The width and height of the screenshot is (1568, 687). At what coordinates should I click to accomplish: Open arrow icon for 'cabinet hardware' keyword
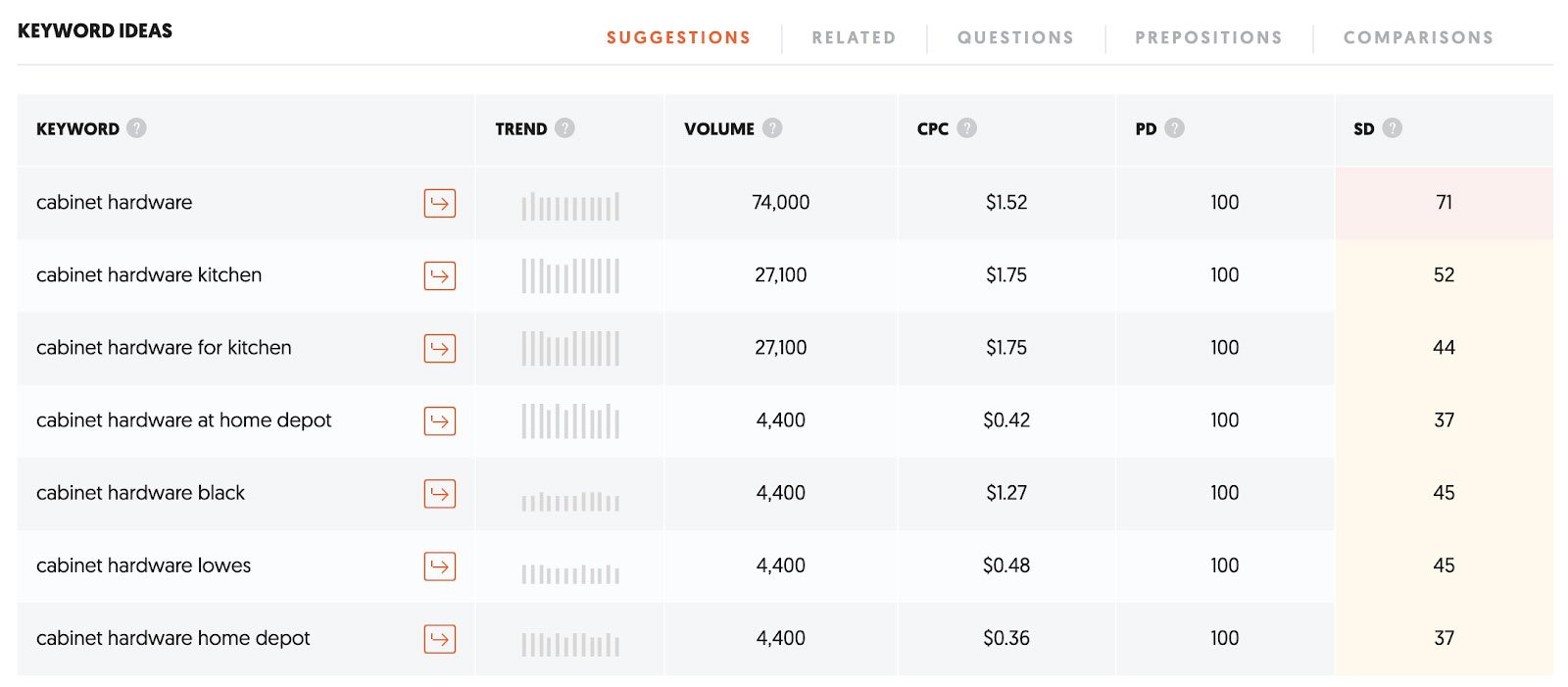click(x=439, y=203)
